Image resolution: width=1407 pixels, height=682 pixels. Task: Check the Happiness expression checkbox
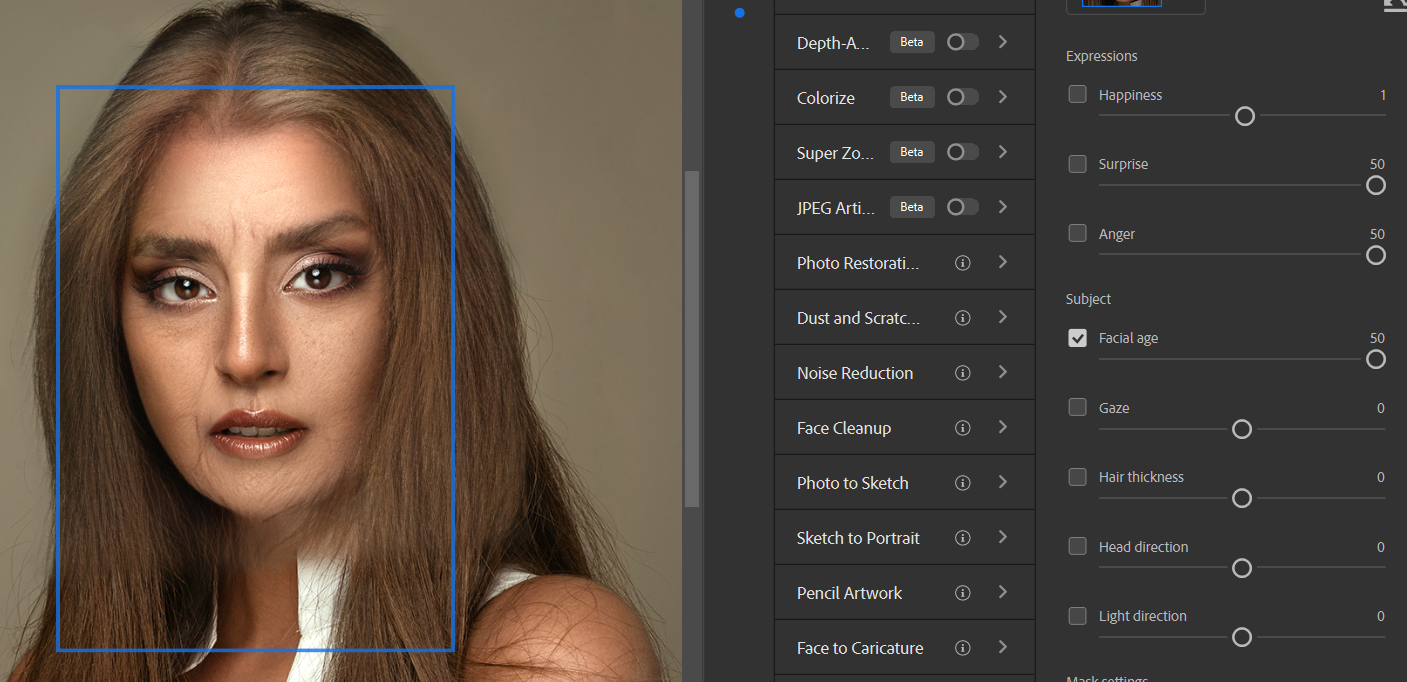tap(1077, 94)
